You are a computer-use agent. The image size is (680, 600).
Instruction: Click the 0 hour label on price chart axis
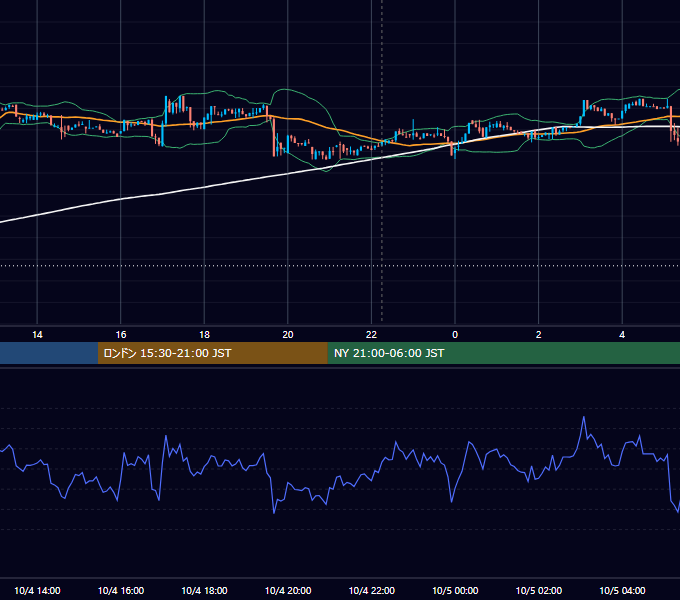(455, 335)
